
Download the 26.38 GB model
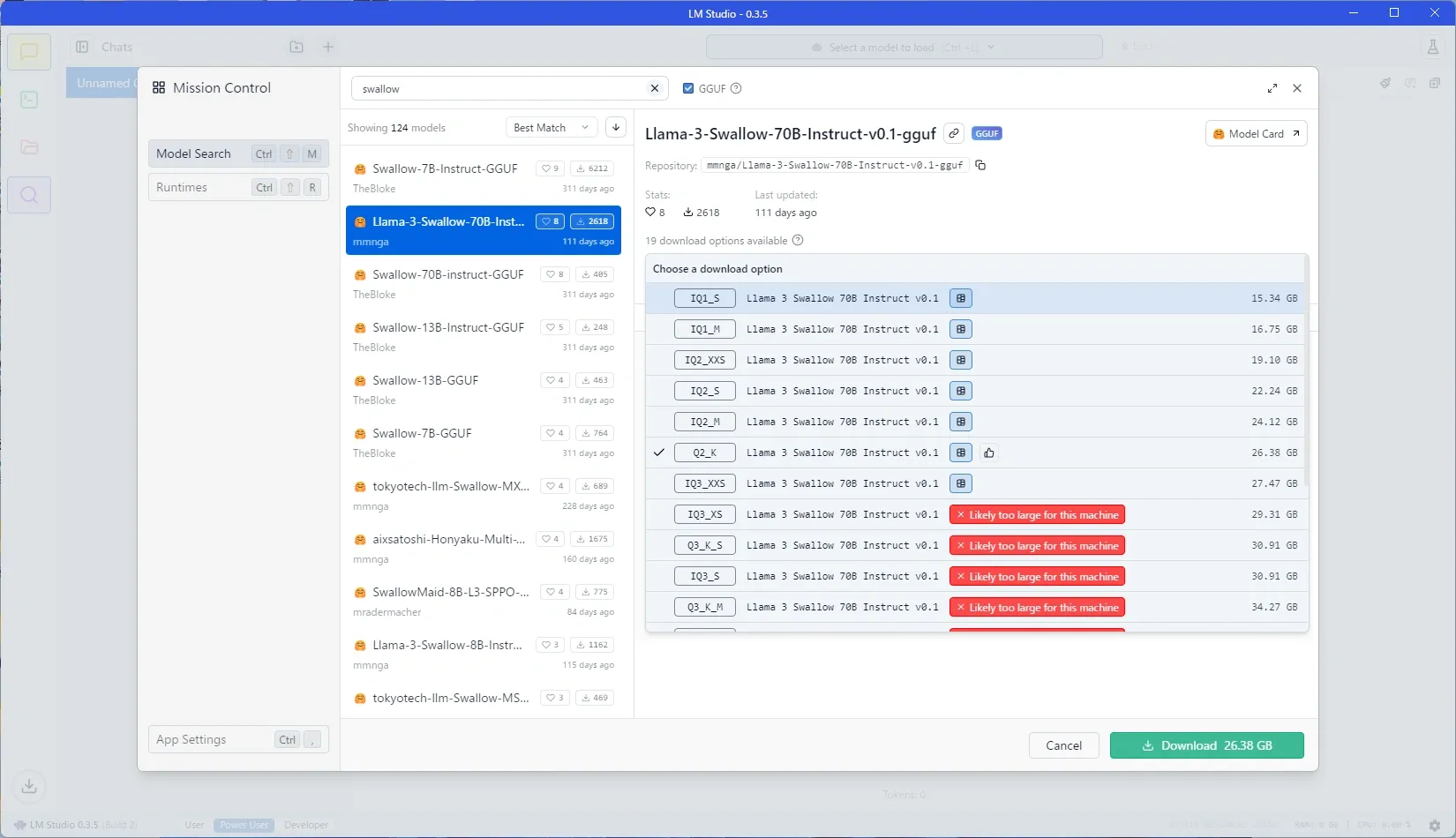1206,745
